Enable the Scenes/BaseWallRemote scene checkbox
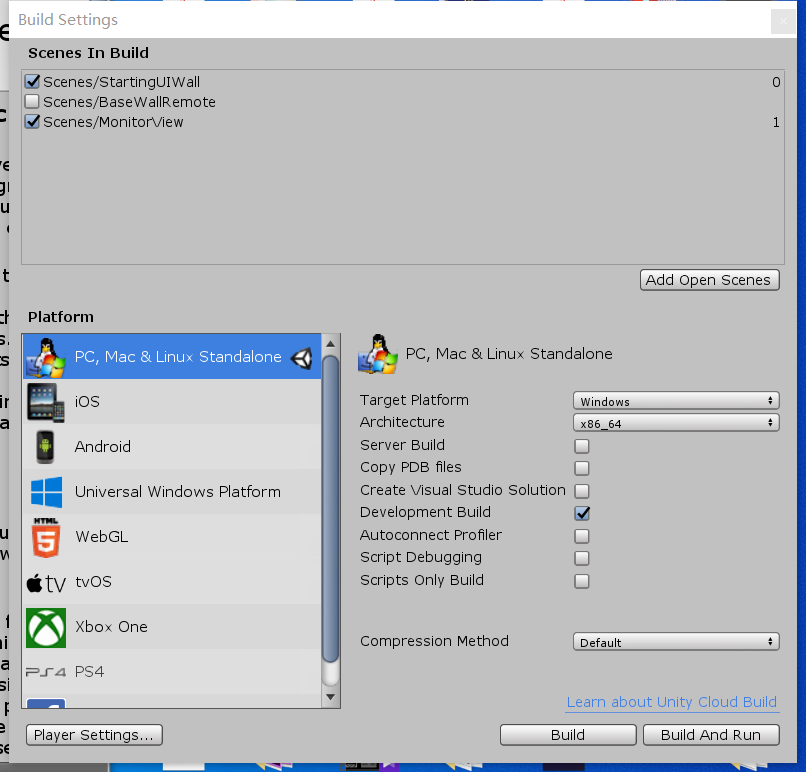The height and width of the screenshot is (772, 806). pos(32,101)
